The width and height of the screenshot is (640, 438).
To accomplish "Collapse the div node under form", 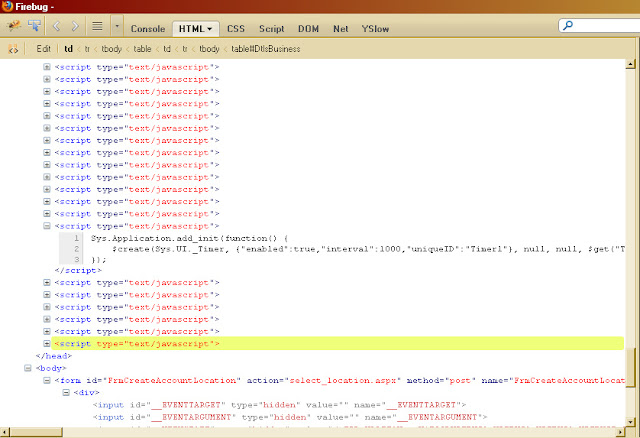I will click(66, 392).
